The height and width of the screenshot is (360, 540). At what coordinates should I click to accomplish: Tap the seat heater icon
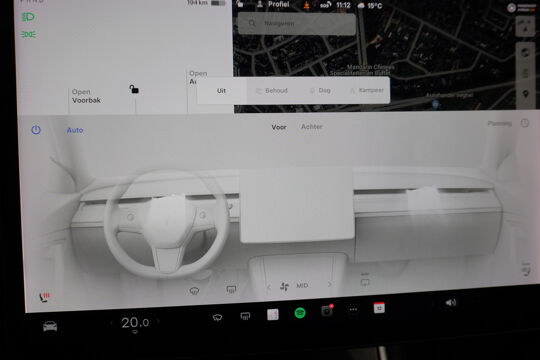click(44, 297)
